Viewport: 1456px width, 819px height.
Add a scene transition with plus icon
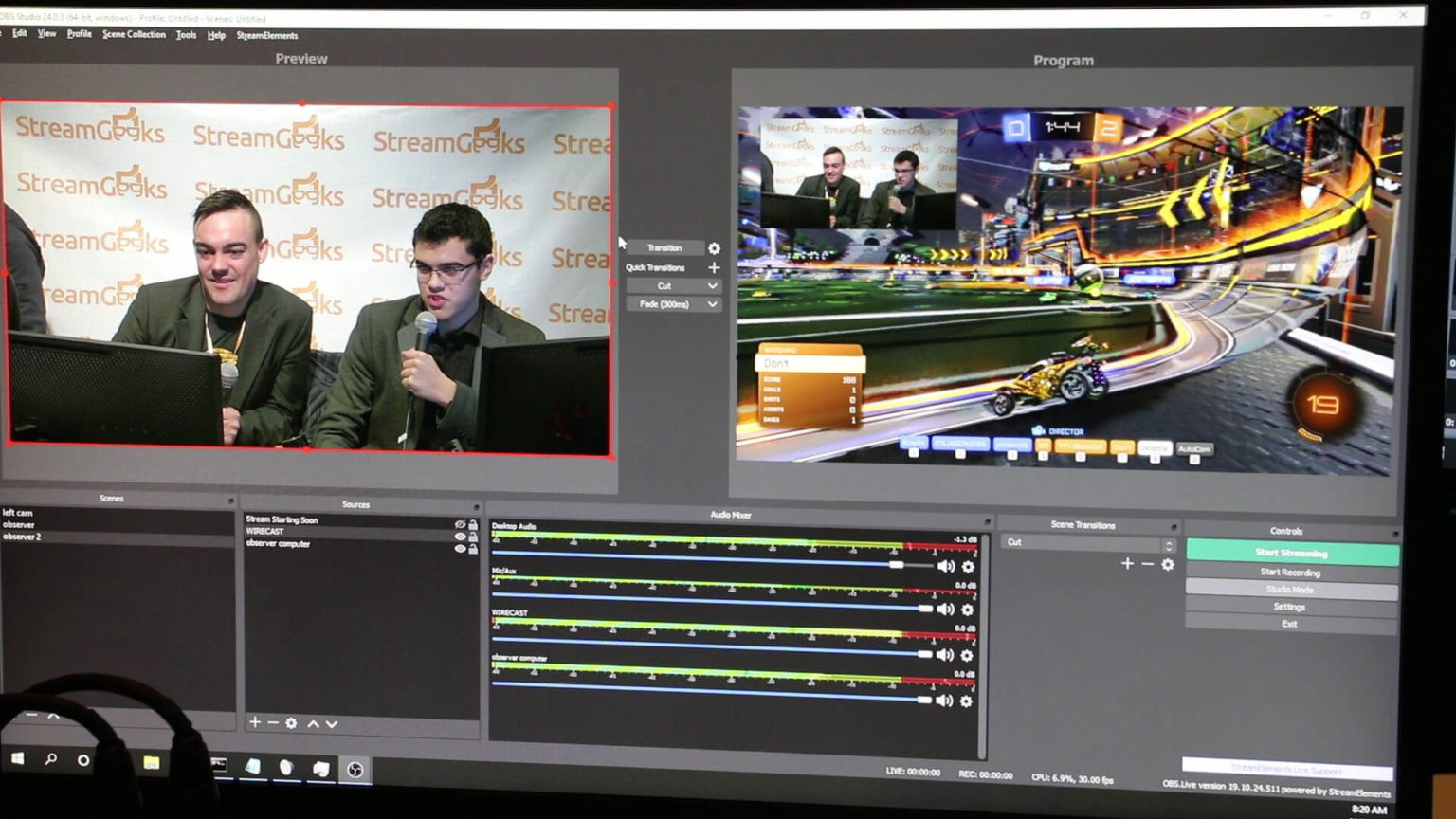pyautogui.click(x=1127, y=563)
